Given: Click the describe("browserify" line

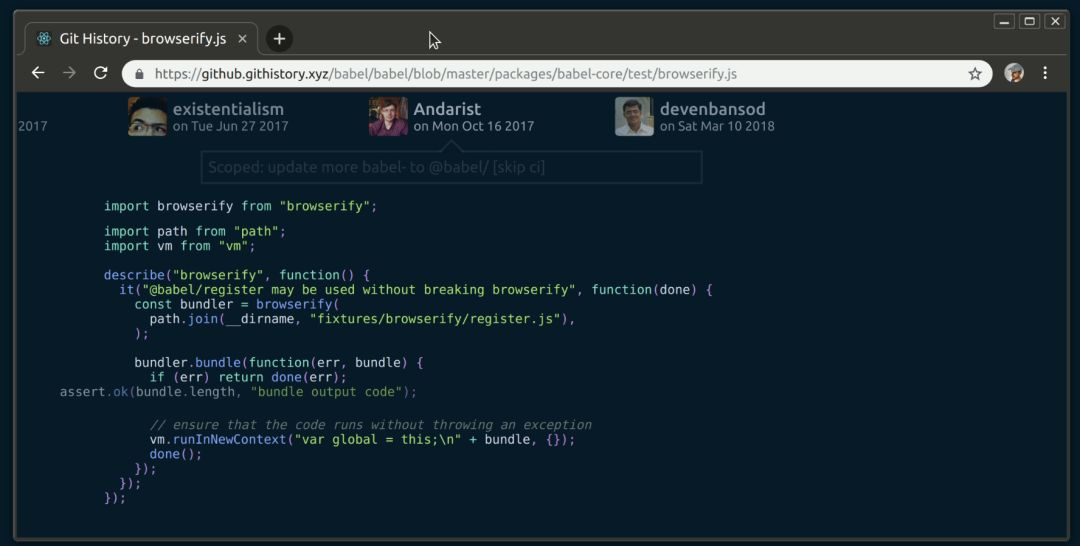Looking at the screenshot, I should (237, 275).
